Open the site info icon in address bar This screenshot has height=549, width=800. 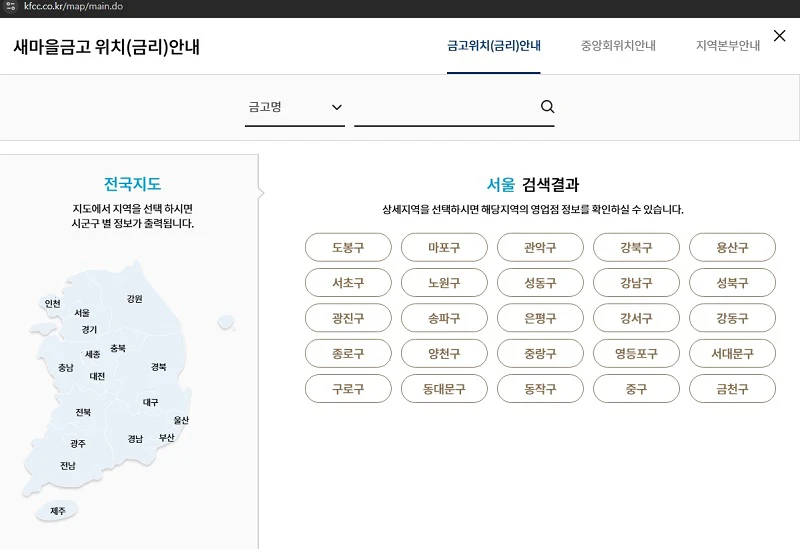click(x=11, y=7)
